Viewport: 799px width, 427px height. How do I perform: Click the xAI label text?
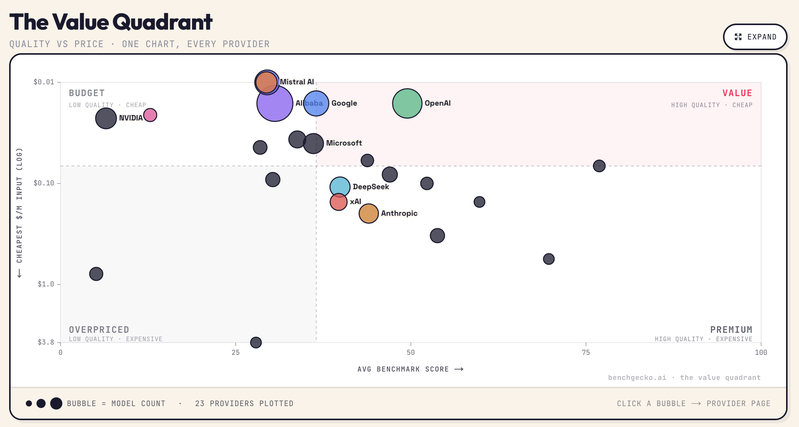pyautogui.click(x=355, y=202)
